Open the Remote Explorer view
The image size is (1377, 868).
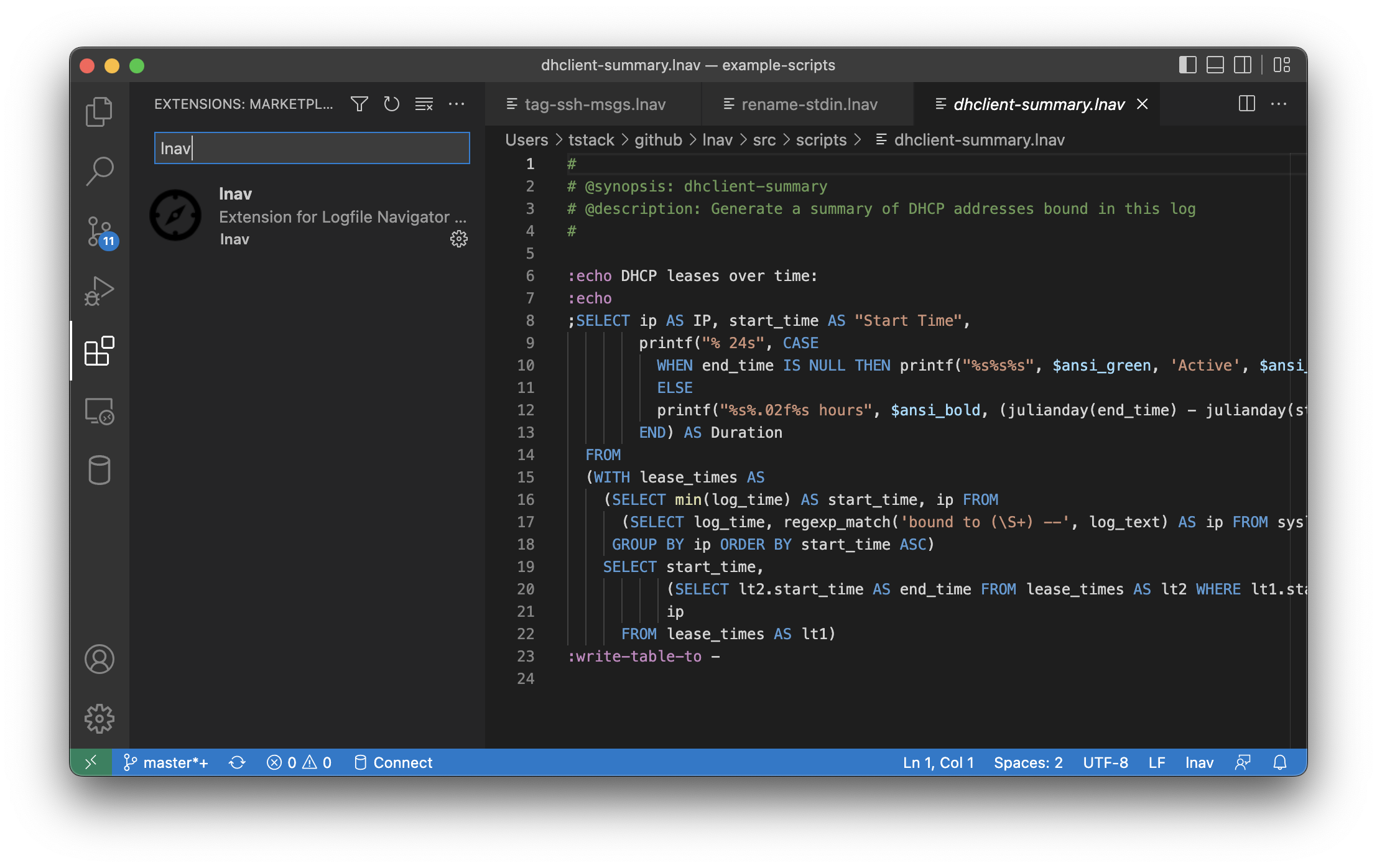tap(99, 411)
